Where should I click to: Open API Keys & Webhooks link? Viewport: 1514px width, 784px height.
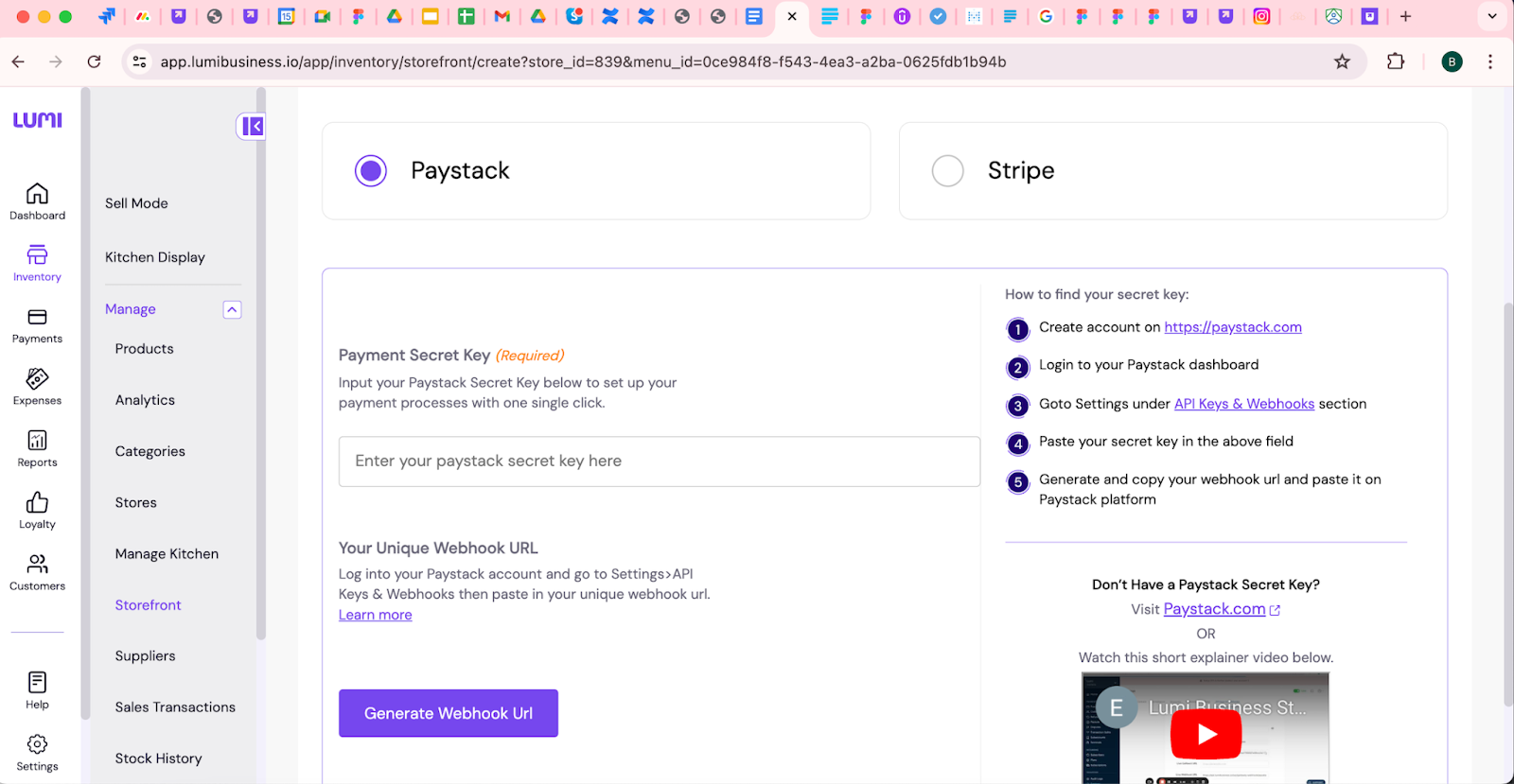(1244, 404)
